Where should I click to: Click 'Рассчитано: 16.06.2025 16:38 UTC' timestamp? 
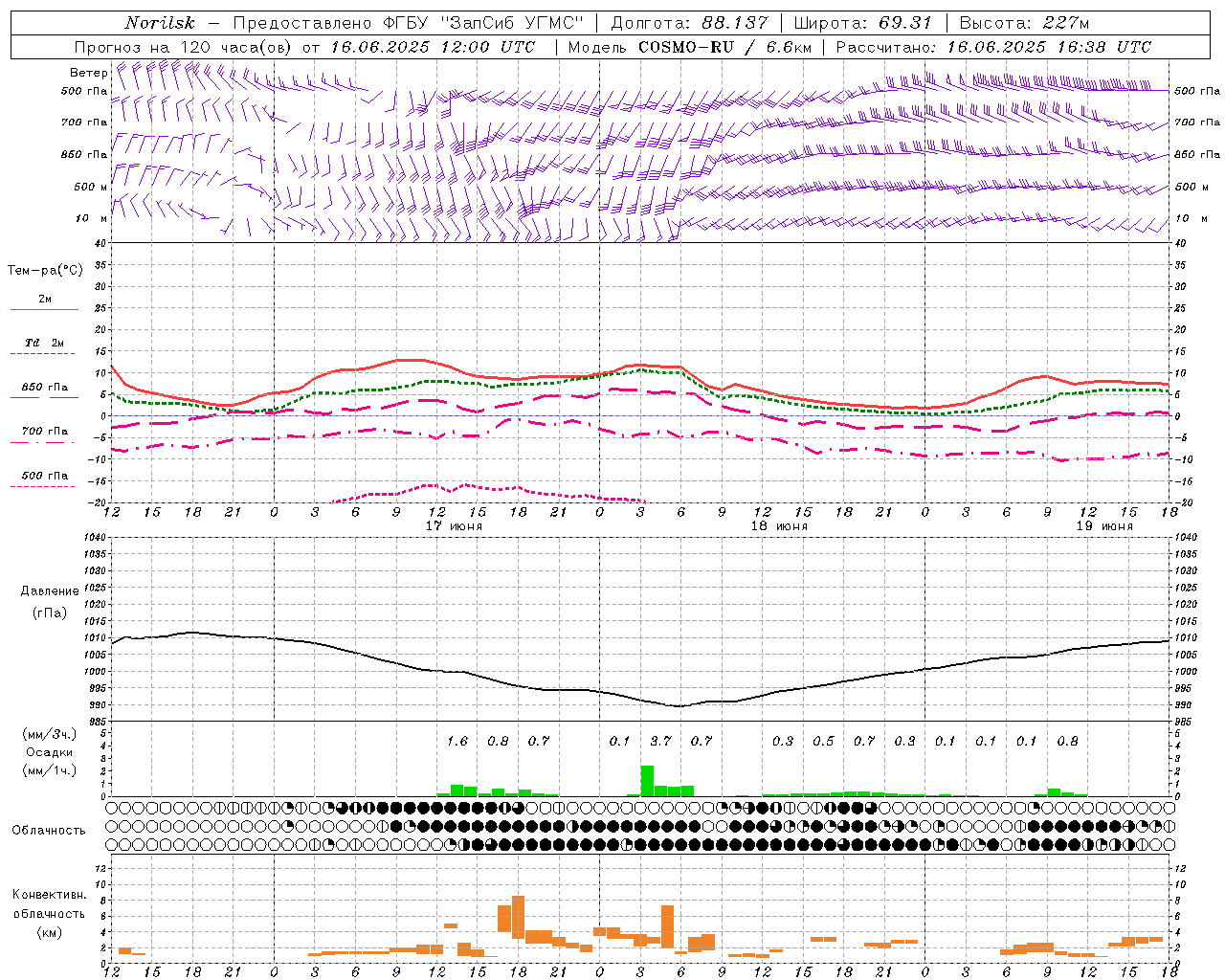pyautogui.click(x=993, y=47)
